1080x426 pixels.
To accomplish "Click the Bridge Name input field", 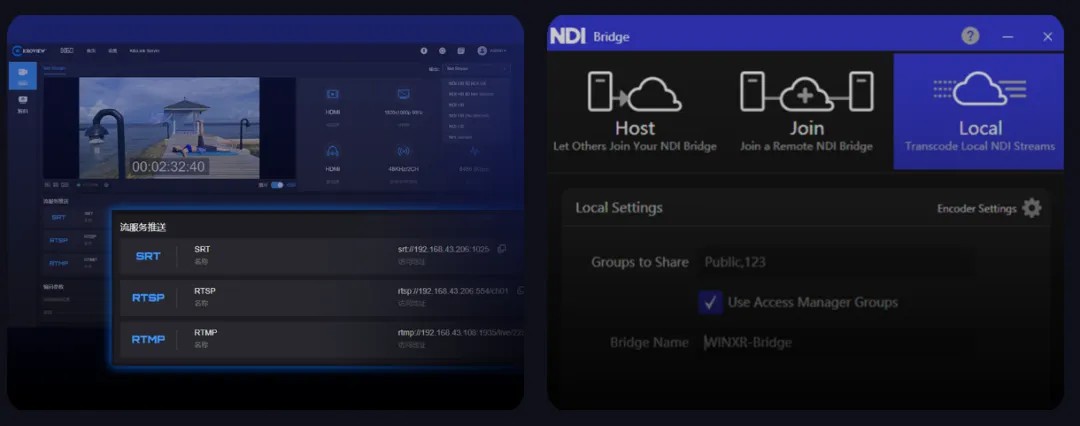I will tap(837, 343).
